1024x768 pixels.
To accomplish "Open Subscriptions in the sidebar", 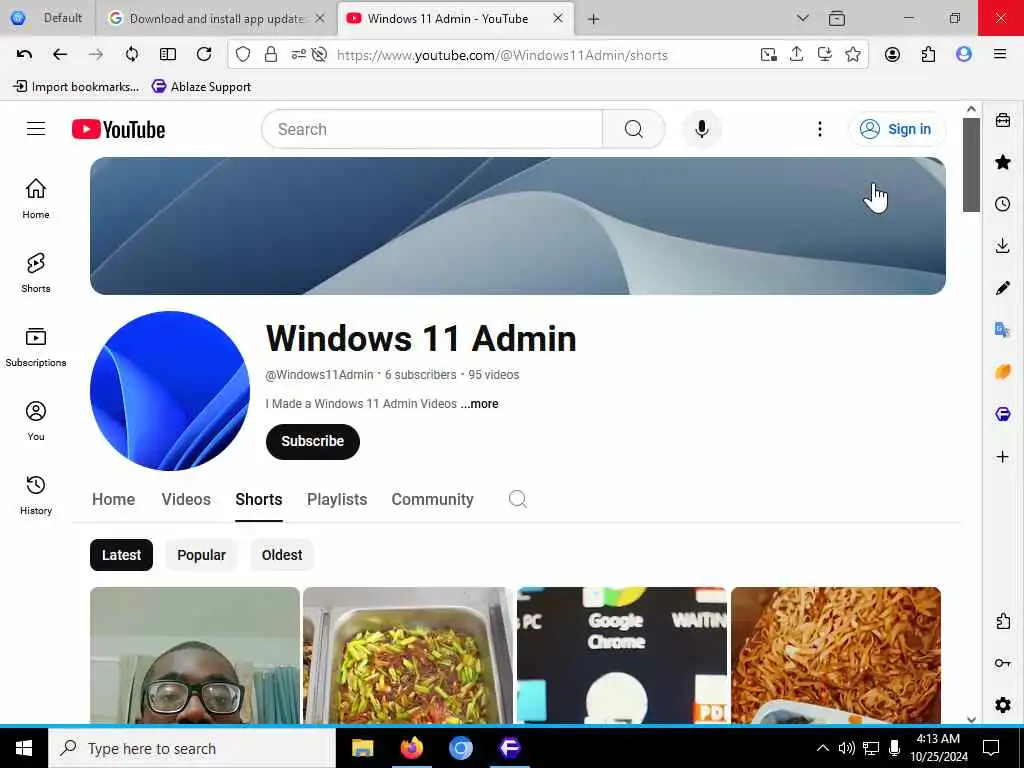I will [36, 347].
